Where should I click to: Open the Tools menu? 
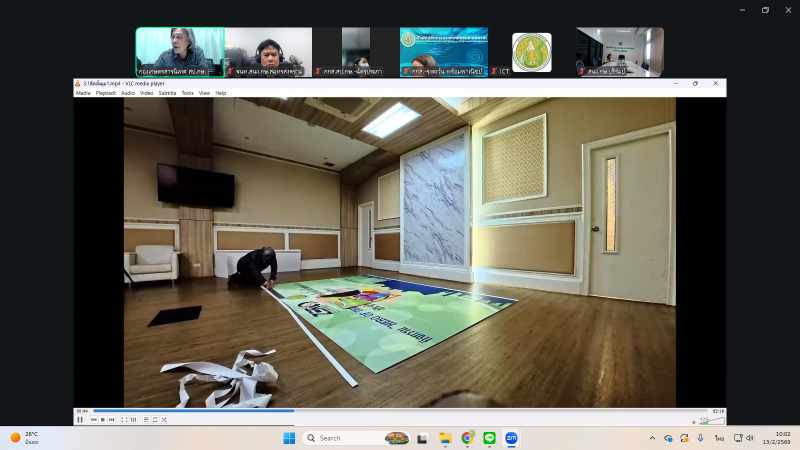click(187, 93)
